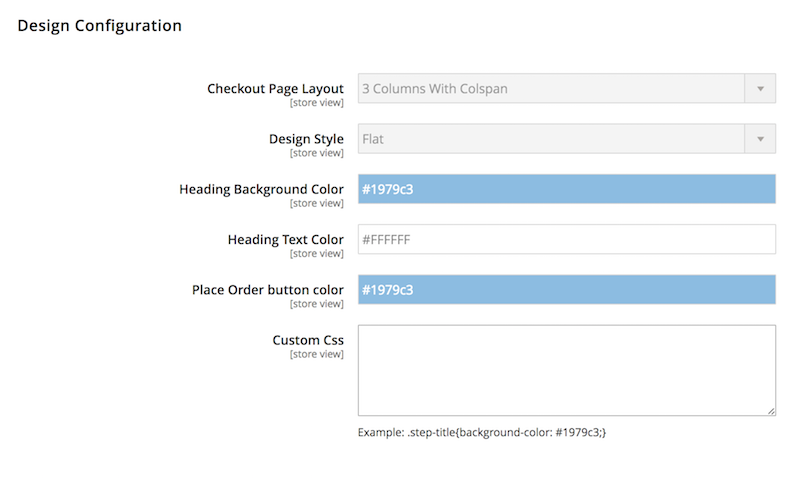
Task: Click the example step-title CSS hint text
Action: (x=482, y=433)
